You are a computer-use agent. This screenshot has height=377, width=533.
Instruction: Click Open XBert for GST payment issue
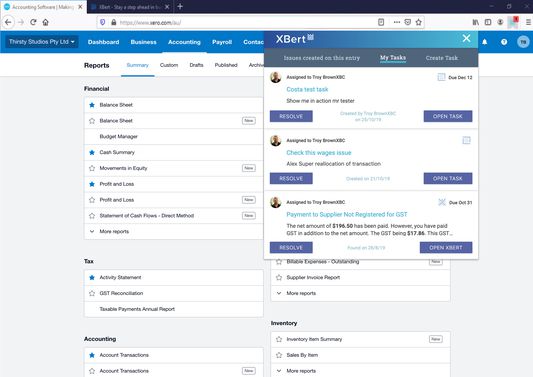click(446, 247)
